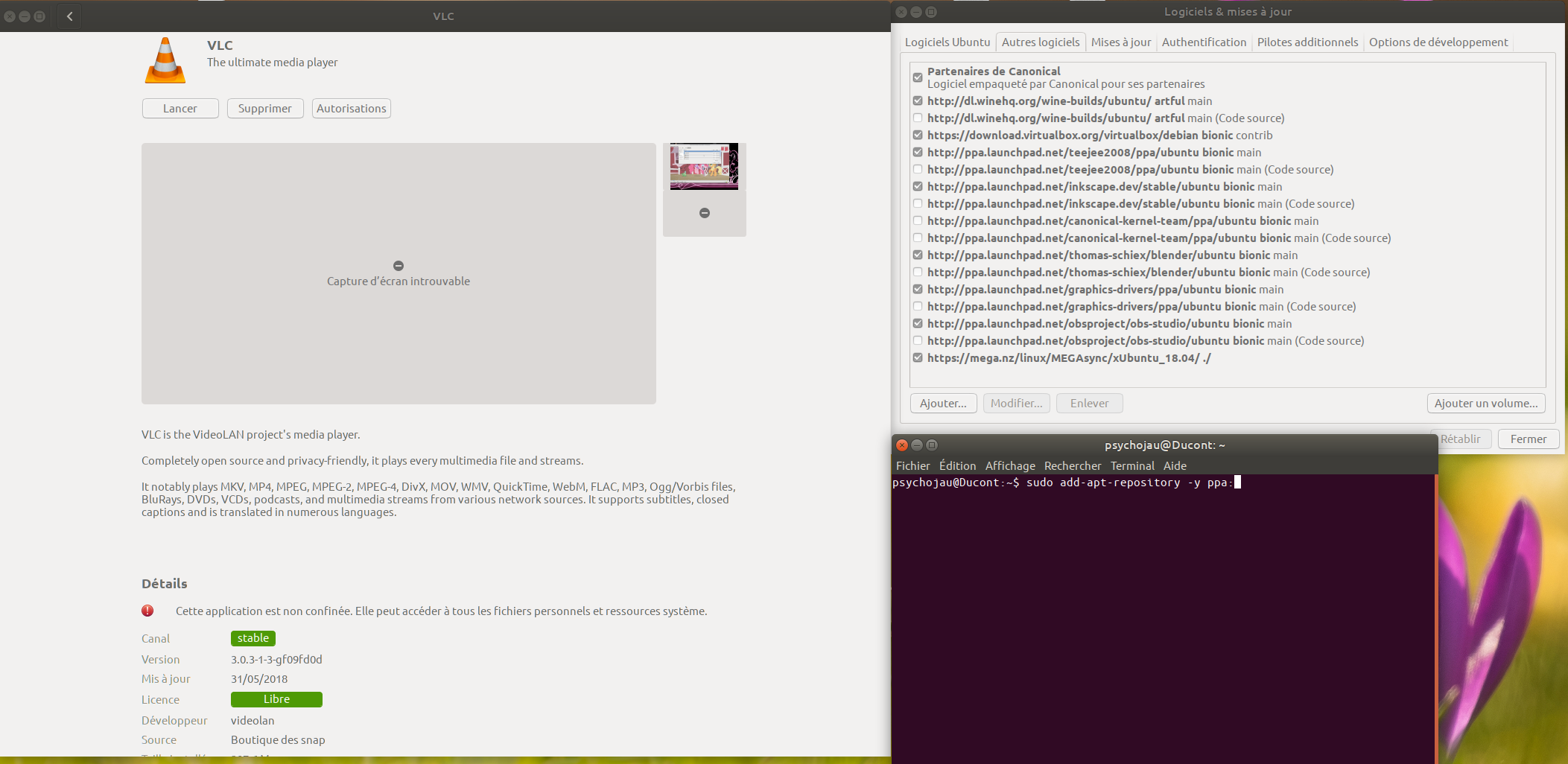Open the terminal Aide menu
The height and width of the screenshot is (764, 1568).
tap(1175, 465)
